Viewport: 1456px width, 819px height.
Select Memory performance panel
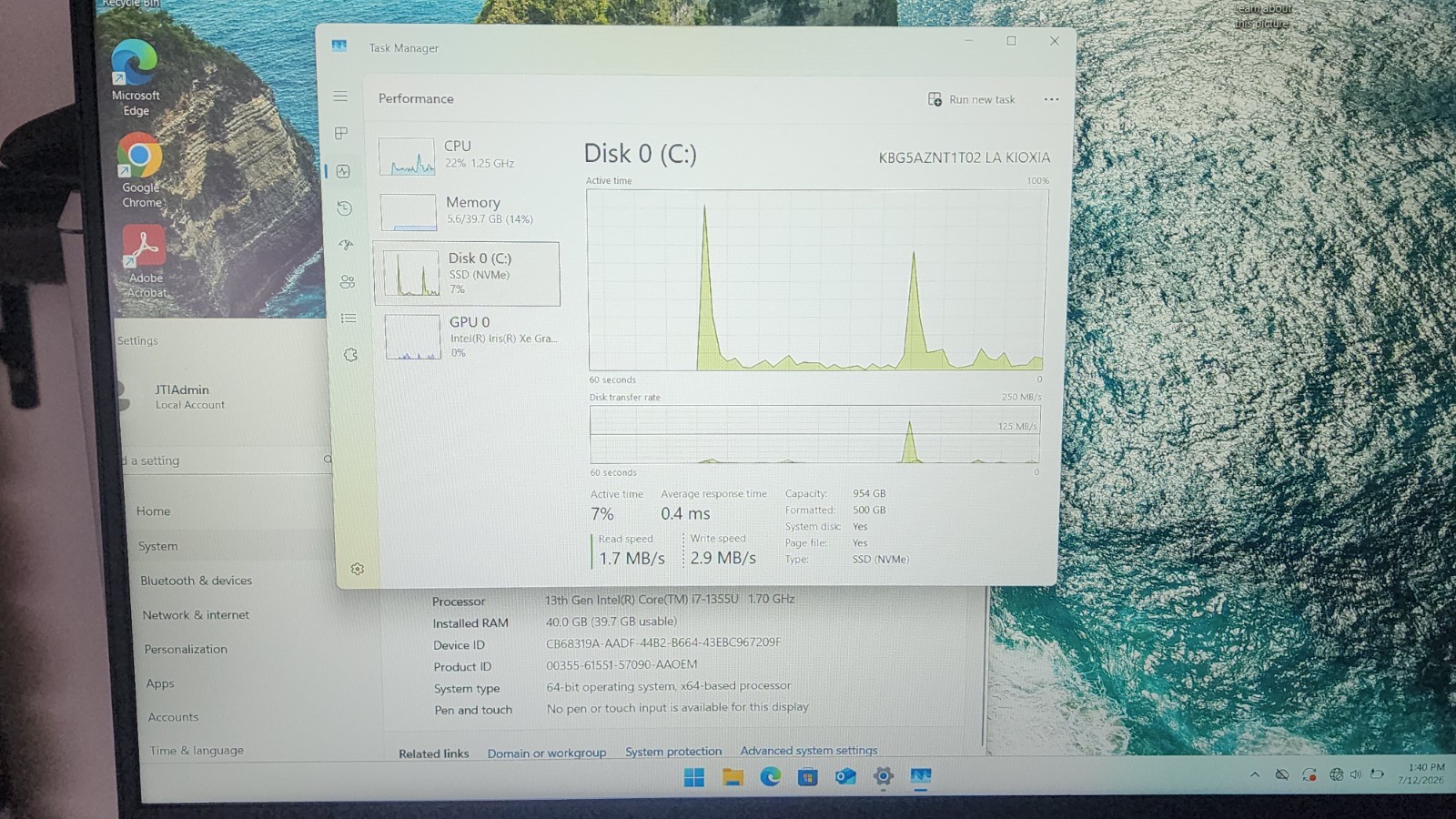(466, 211)
